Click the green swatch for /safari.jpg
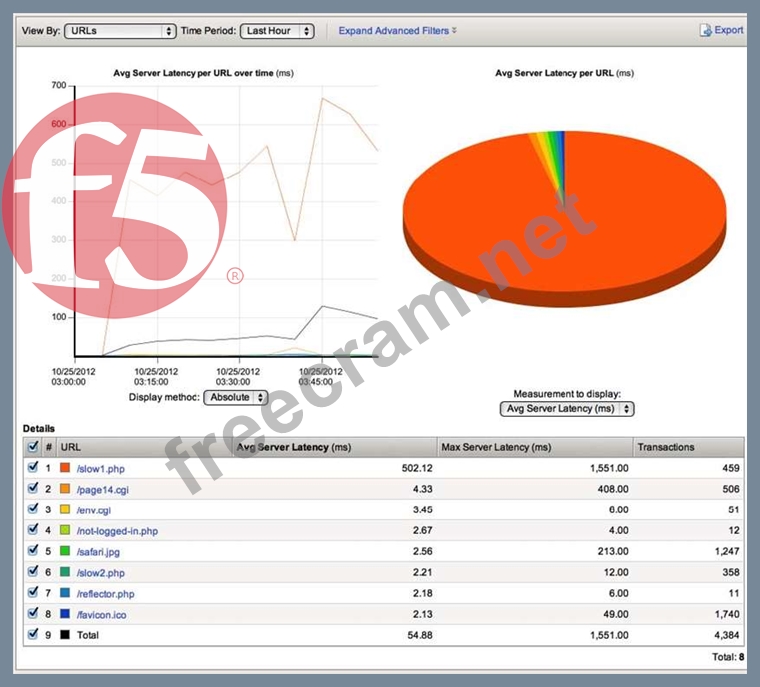Screen dimensions: 760x687 [x=65, y=551]
